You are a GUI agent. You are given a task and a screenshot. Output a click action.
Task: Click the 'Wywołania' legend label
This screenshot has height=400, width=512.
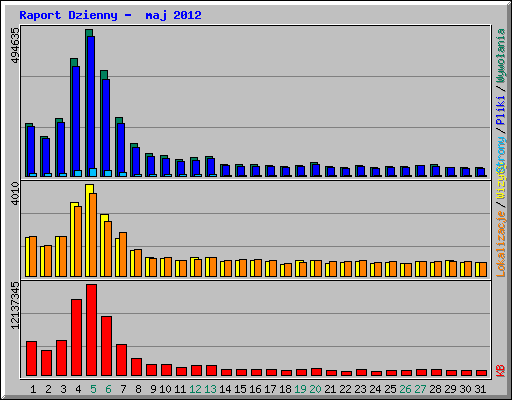(x=501, y=56)
